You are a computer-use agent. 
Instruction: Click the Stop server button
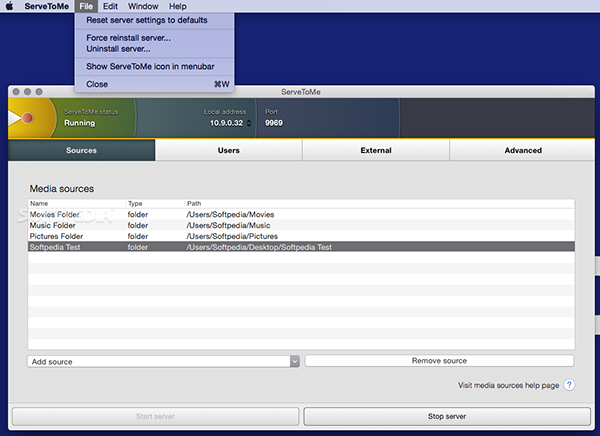tap(447, 416)
